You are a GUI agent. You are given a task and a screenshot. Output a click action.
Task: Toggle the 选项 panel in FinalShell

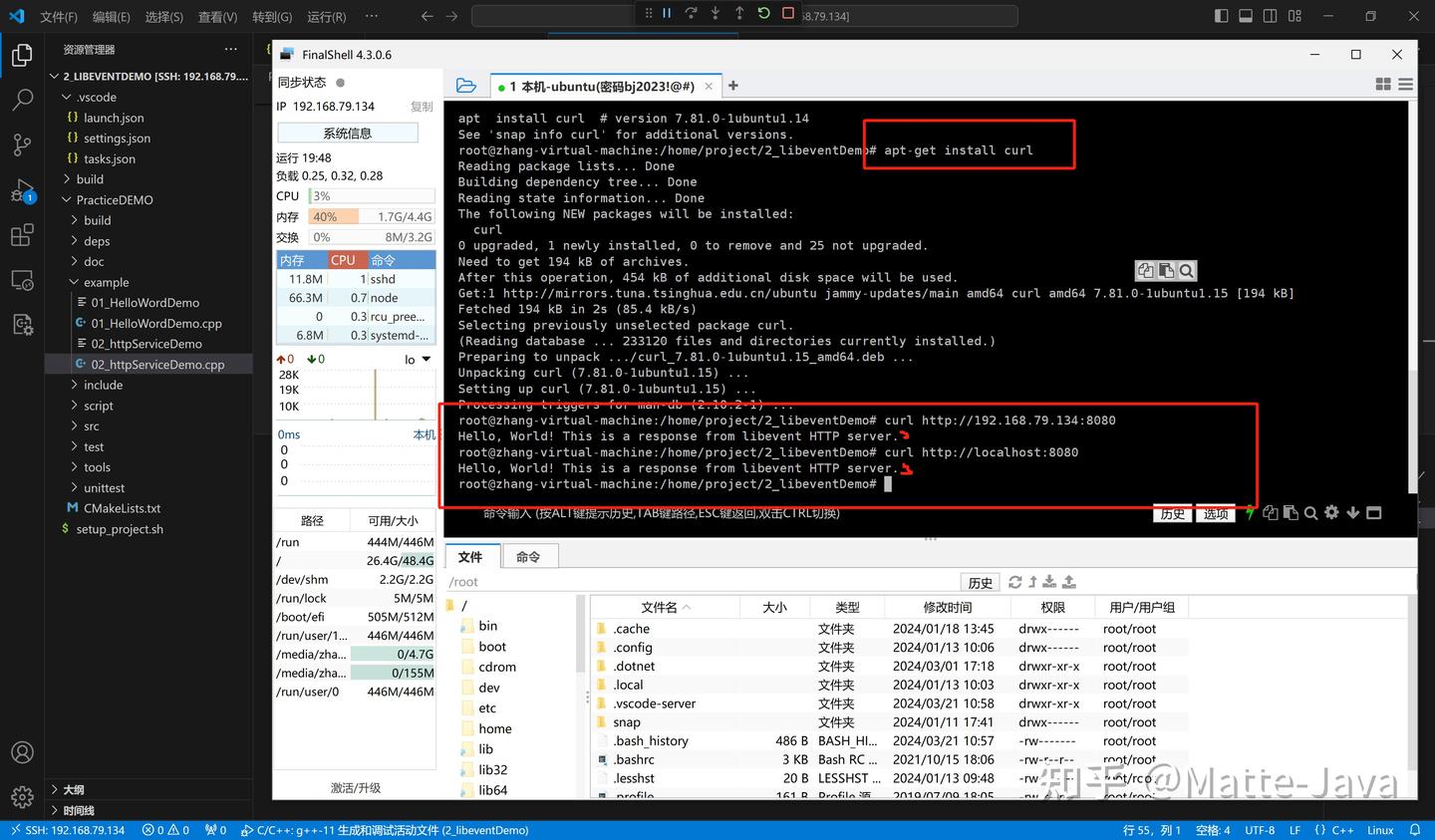tap(1215, 513)
